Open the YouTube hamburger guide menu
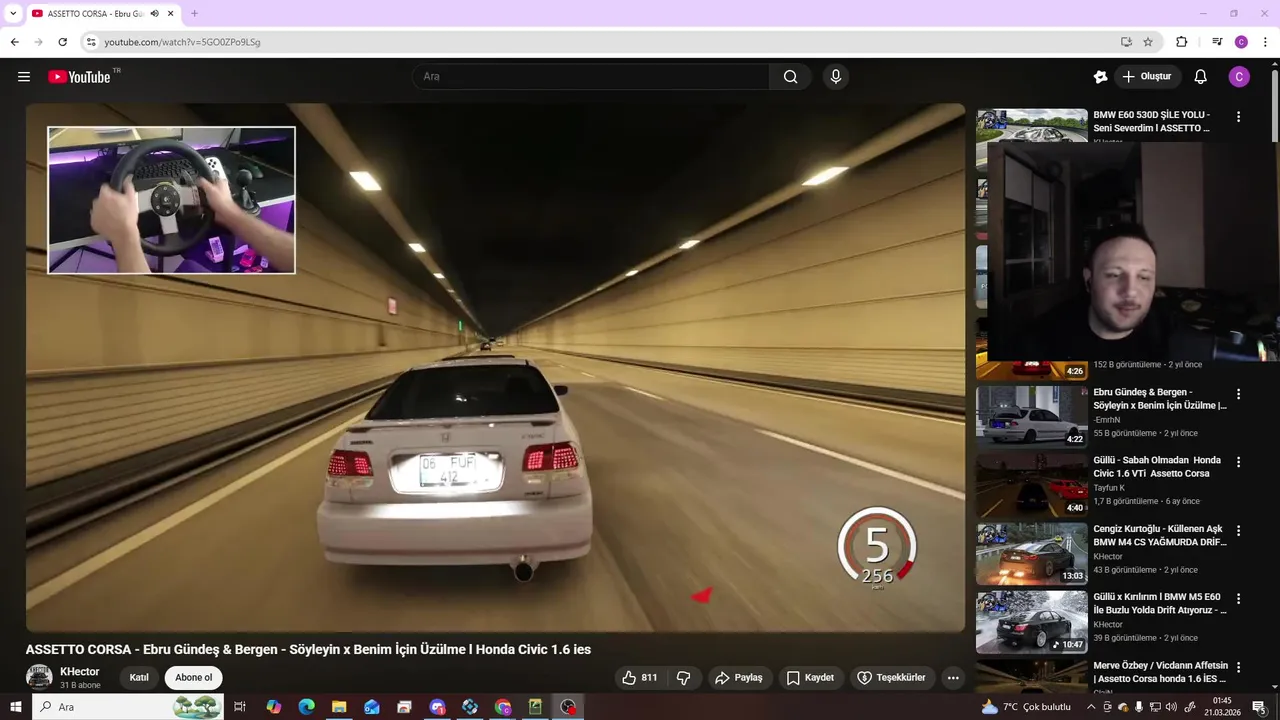 (24, 77)
